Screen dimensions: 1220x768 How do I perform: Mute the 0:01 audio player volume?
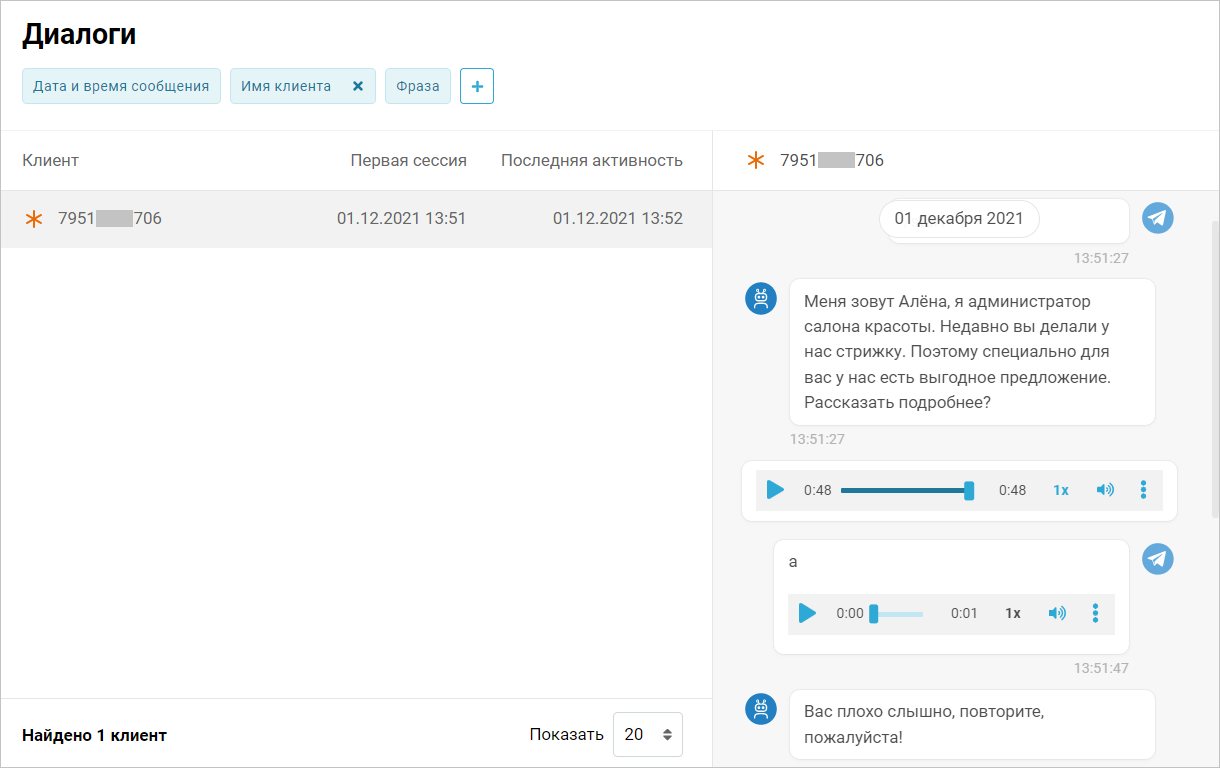1057,613
